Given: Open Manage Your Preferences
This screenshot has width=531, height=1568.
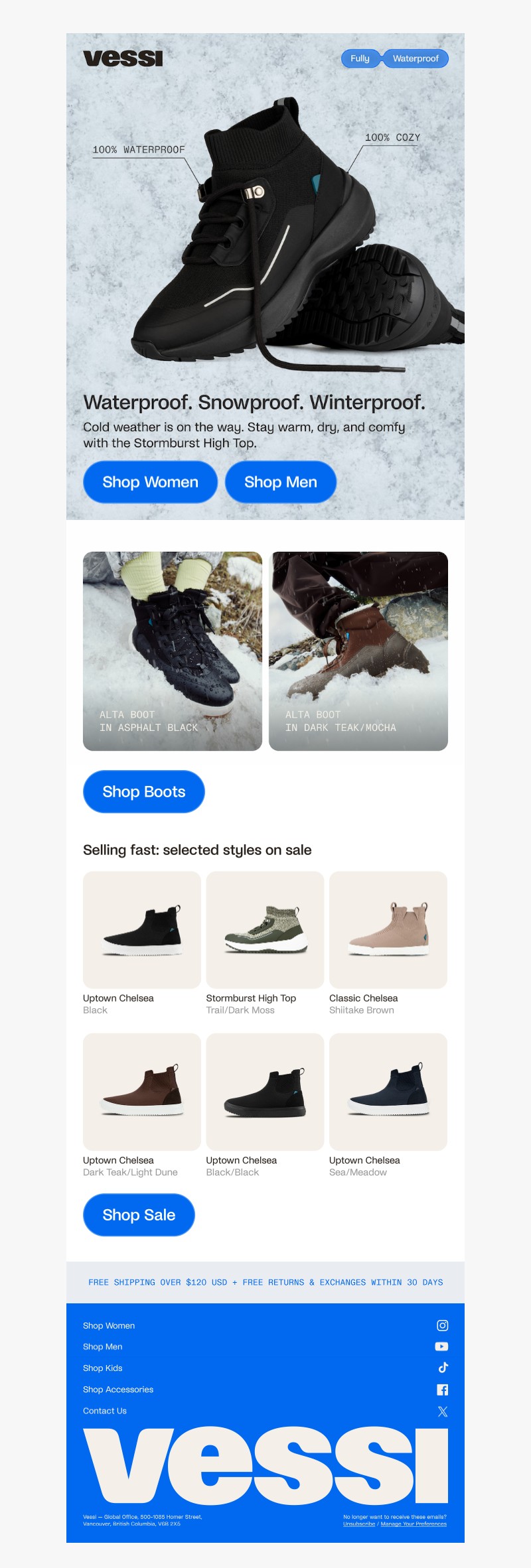Looking at the screenshot, I should pos(413,1524).
